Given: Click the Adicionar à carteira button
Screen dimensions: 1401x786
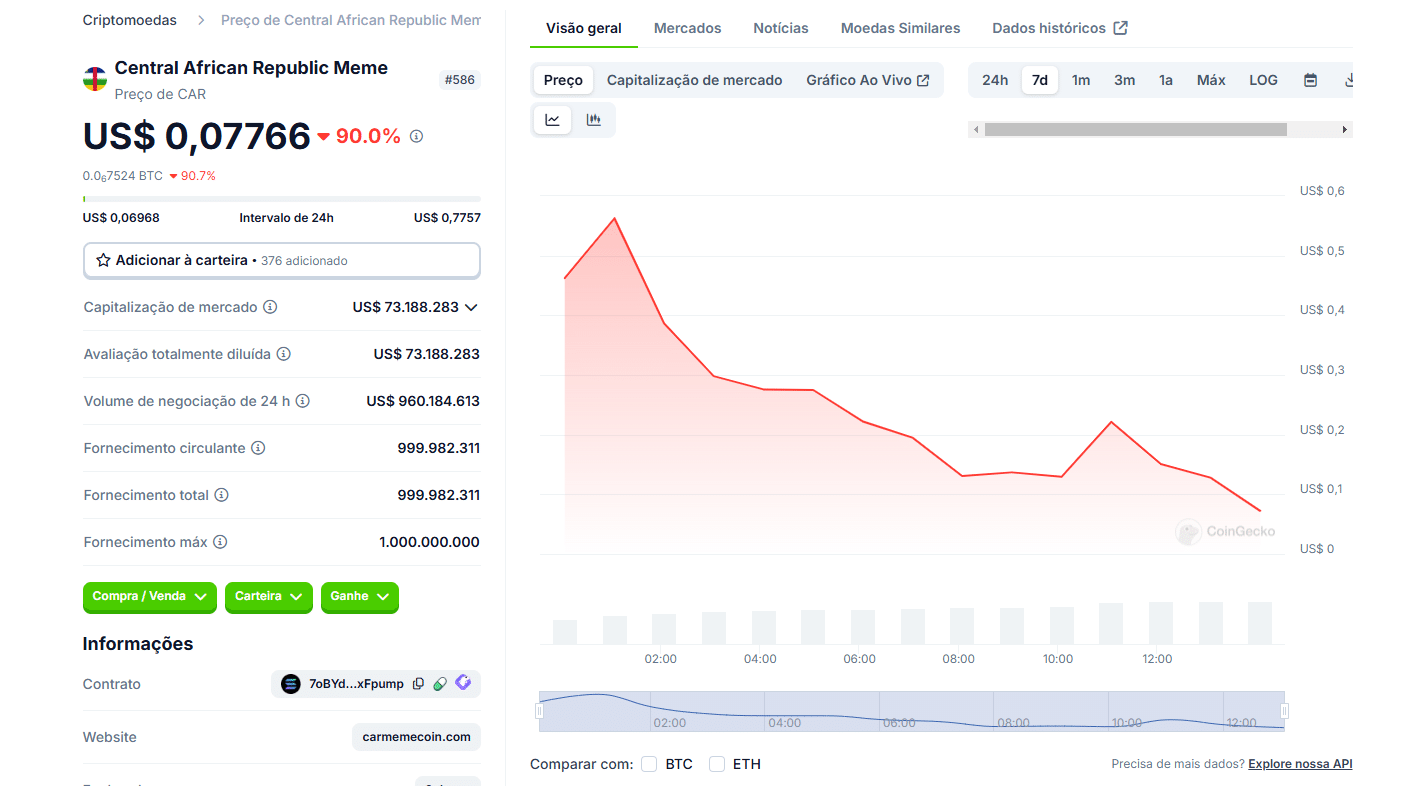Looking at the screenshot, I should pos(282,260).
